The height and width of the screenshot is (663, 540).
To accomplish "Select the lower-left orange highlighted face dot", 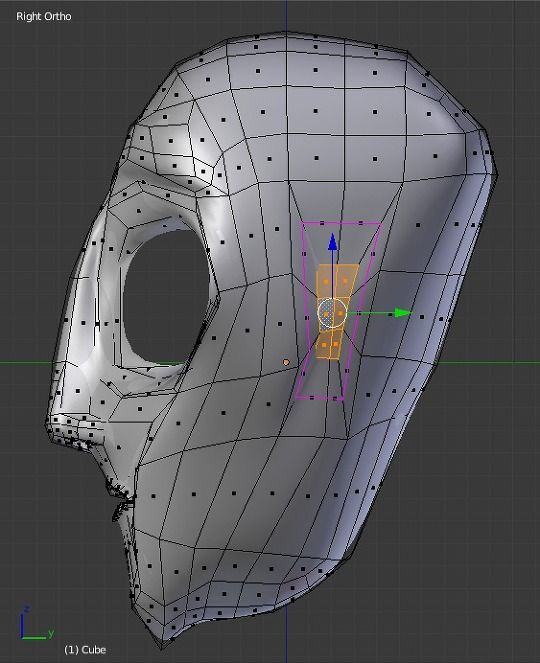I will [x=325, y=345].
